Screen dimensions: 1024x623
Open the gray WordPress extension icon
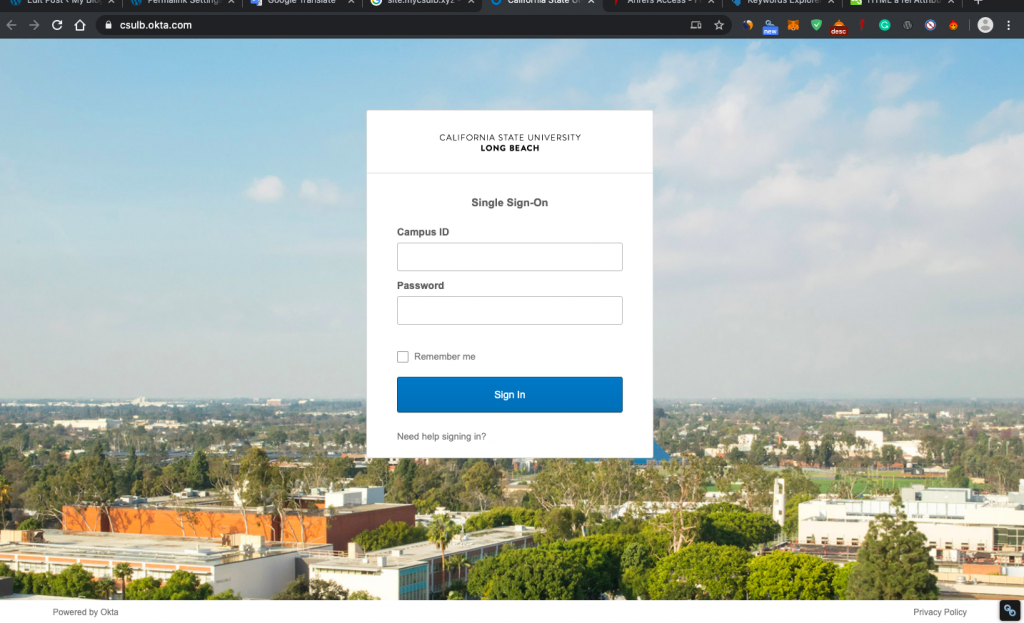click(908, 25)
